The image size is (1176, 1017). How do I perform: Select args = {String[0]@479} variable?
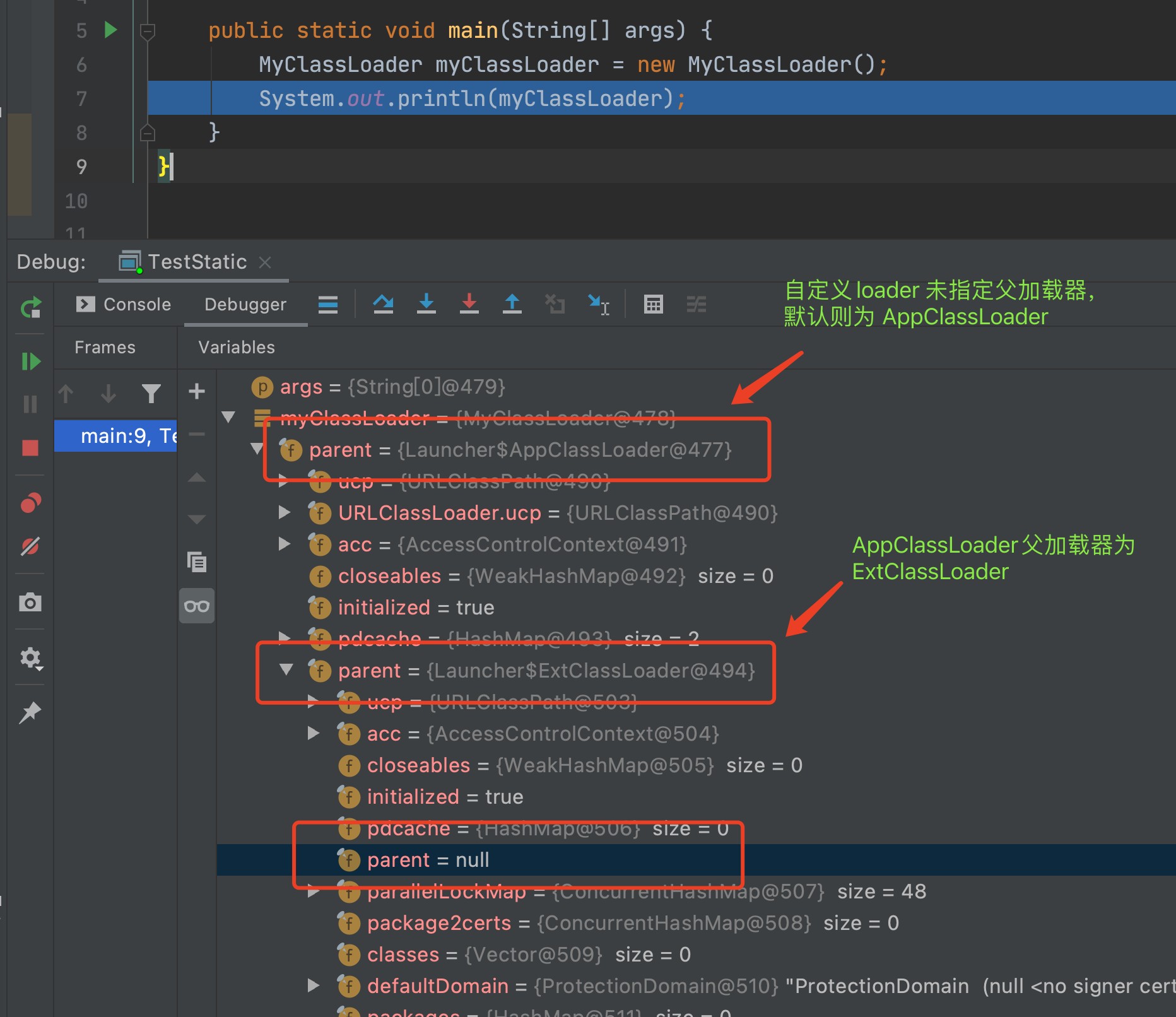point(697,387)
